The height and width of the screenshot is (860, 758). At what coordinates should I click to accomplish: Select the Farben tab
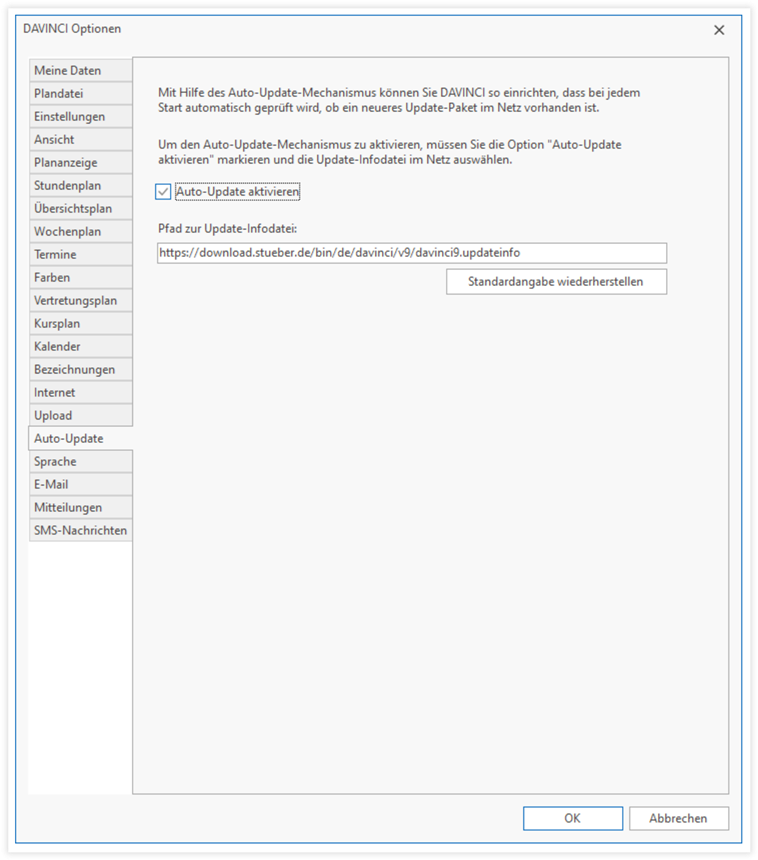pos(81,278)
